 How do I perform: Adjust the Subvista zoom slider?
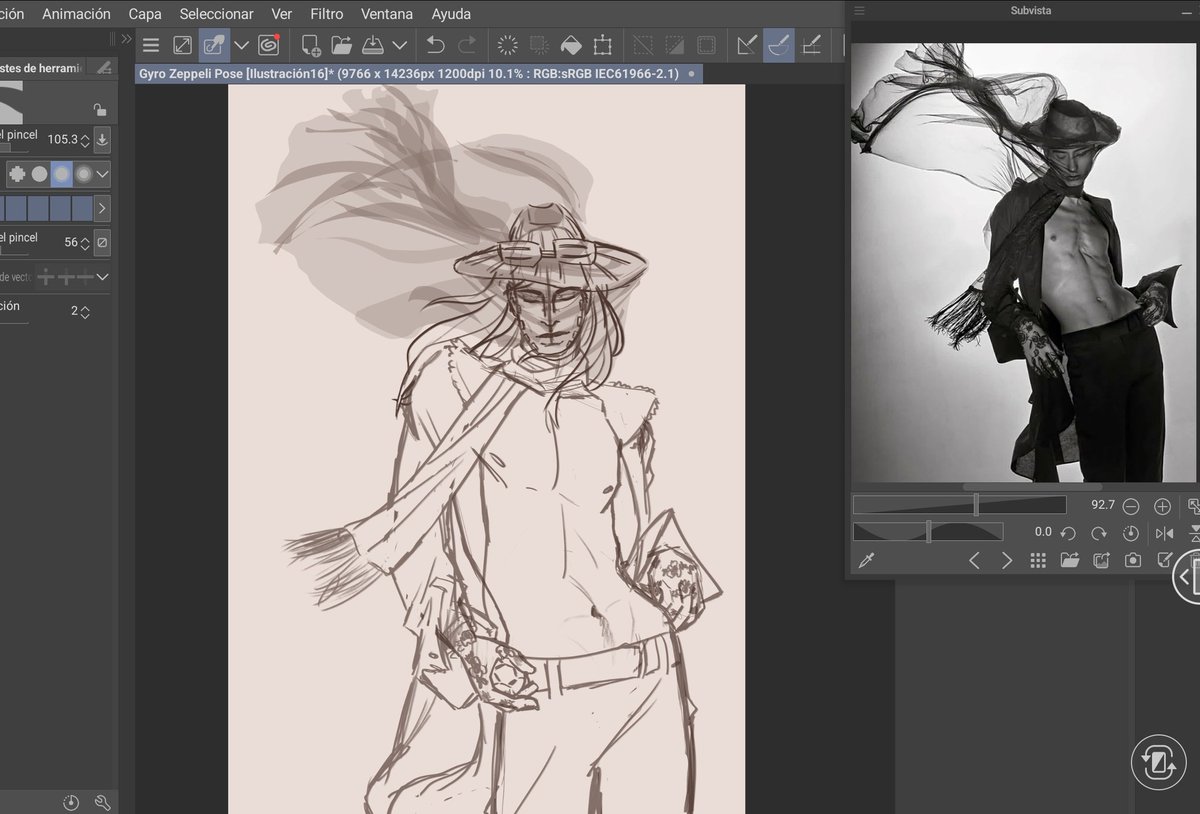click(960, 505)
